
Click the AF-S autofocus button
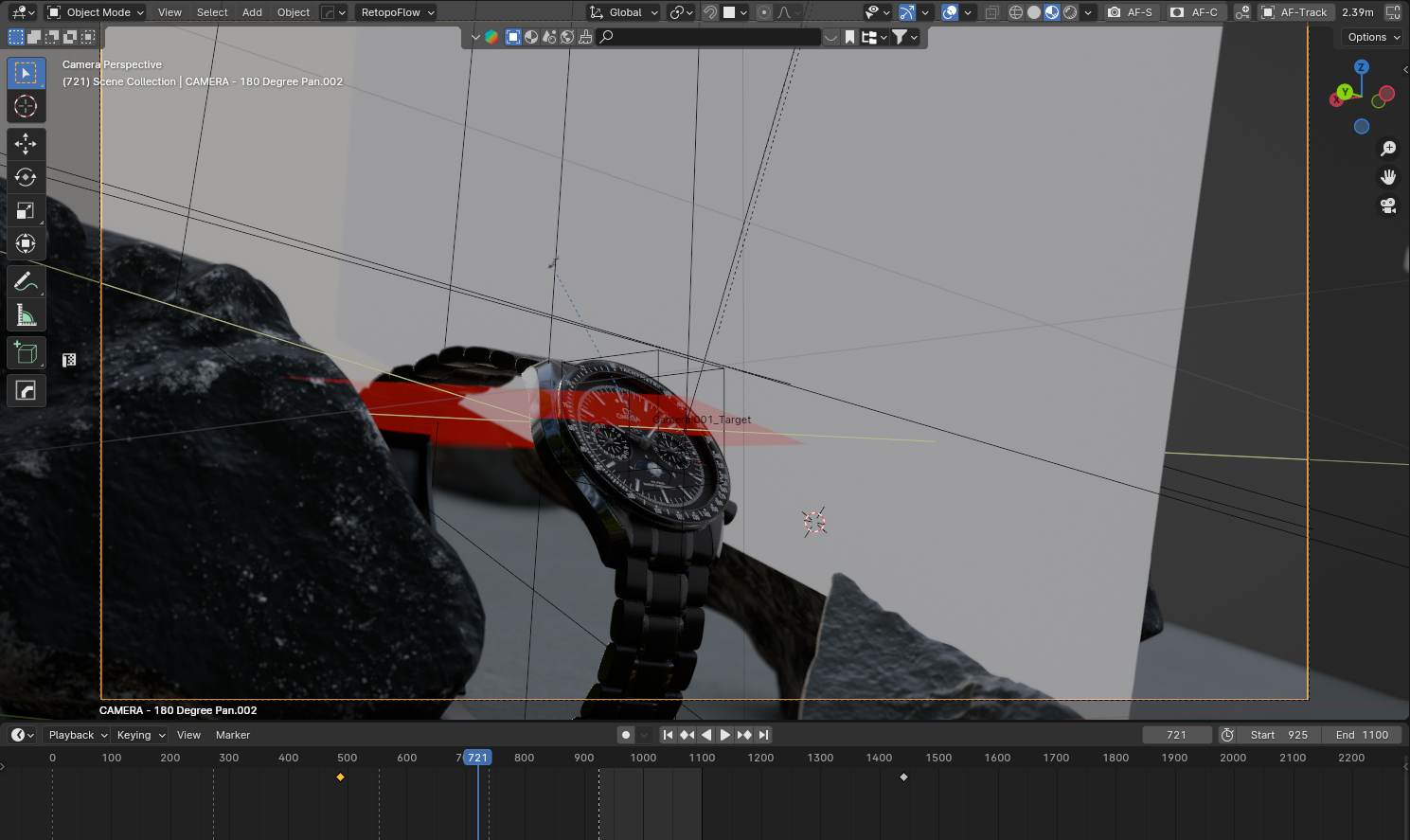[x=1131, y=12]
